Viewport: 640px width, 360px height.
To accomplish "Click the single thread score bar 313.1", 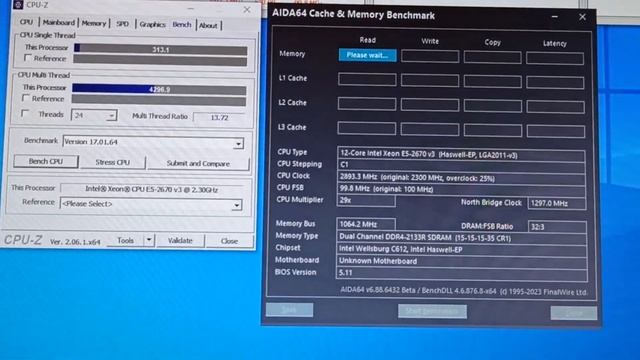I will 160,49.
